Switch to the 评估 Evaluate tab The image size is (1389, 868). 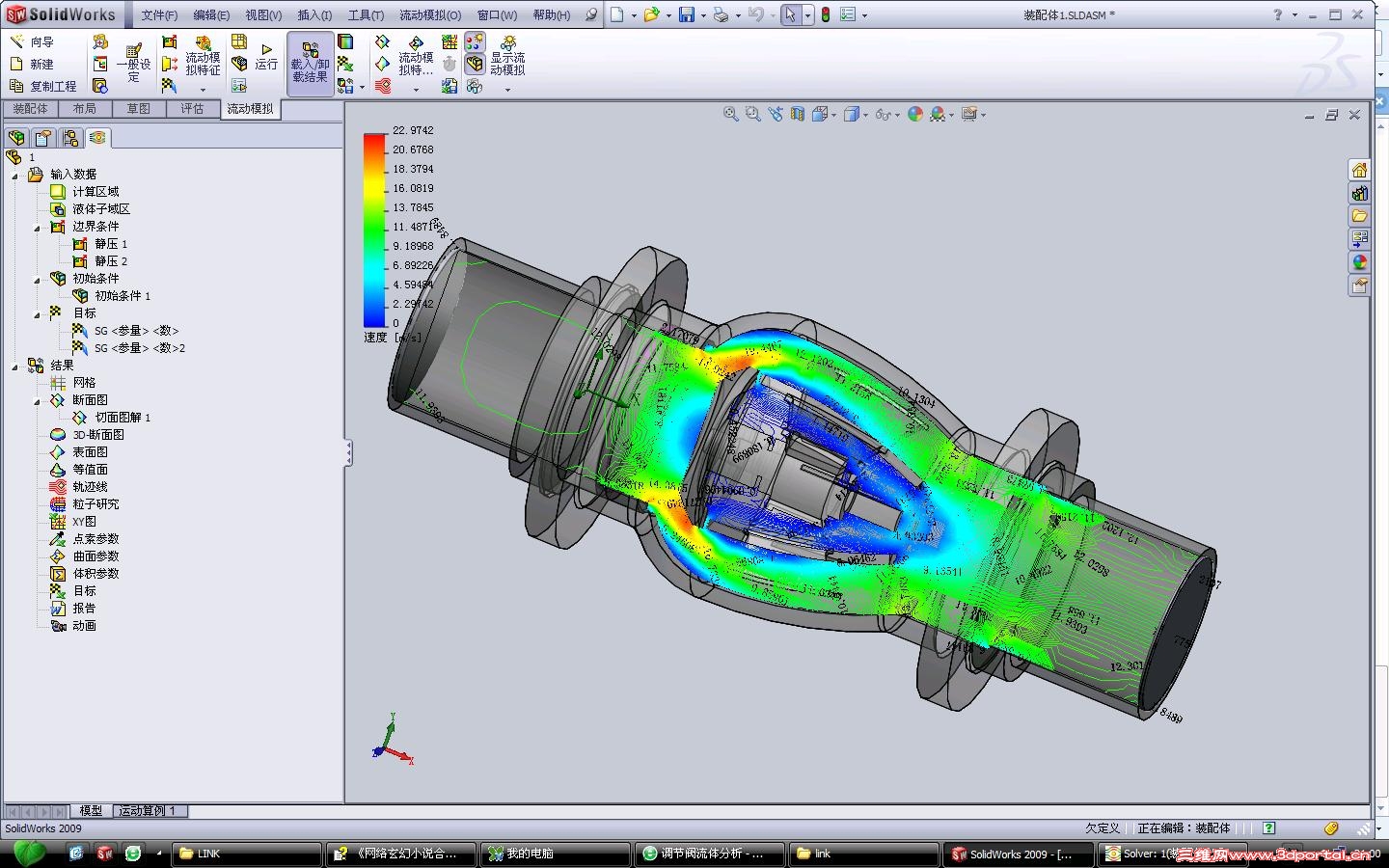[193, 109]
